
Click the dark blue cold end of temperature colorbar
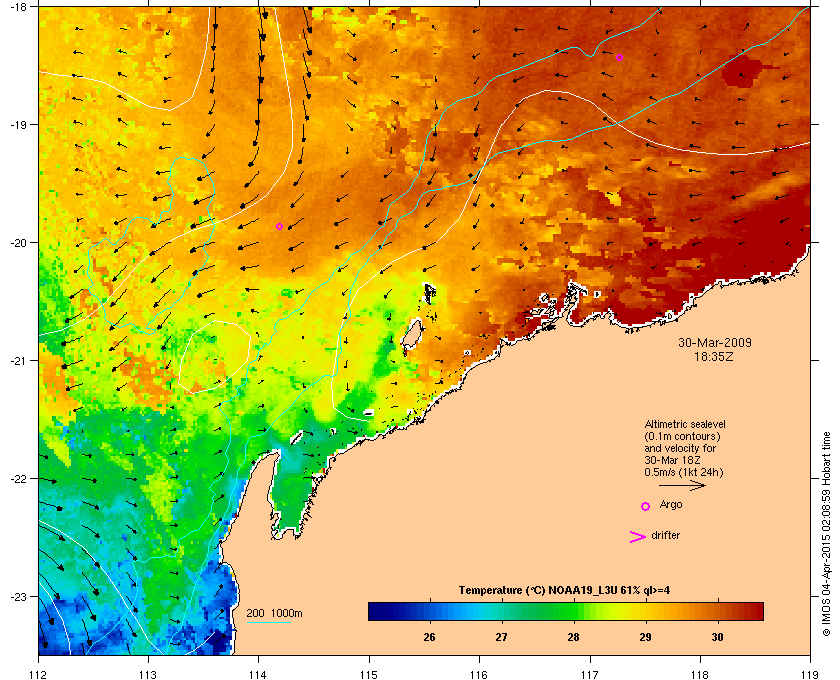pyautogui.click(x=380, y=611)
